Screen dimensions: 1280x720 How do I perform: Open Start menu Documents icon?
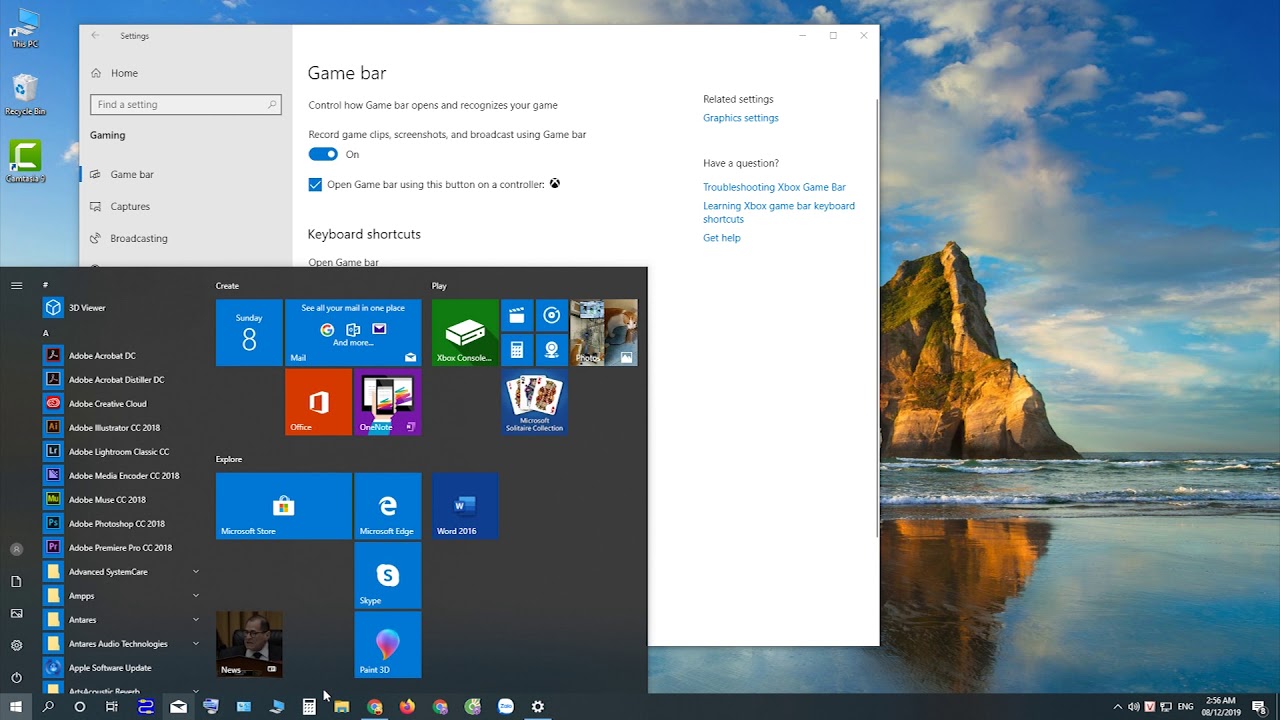pos(16,582)
